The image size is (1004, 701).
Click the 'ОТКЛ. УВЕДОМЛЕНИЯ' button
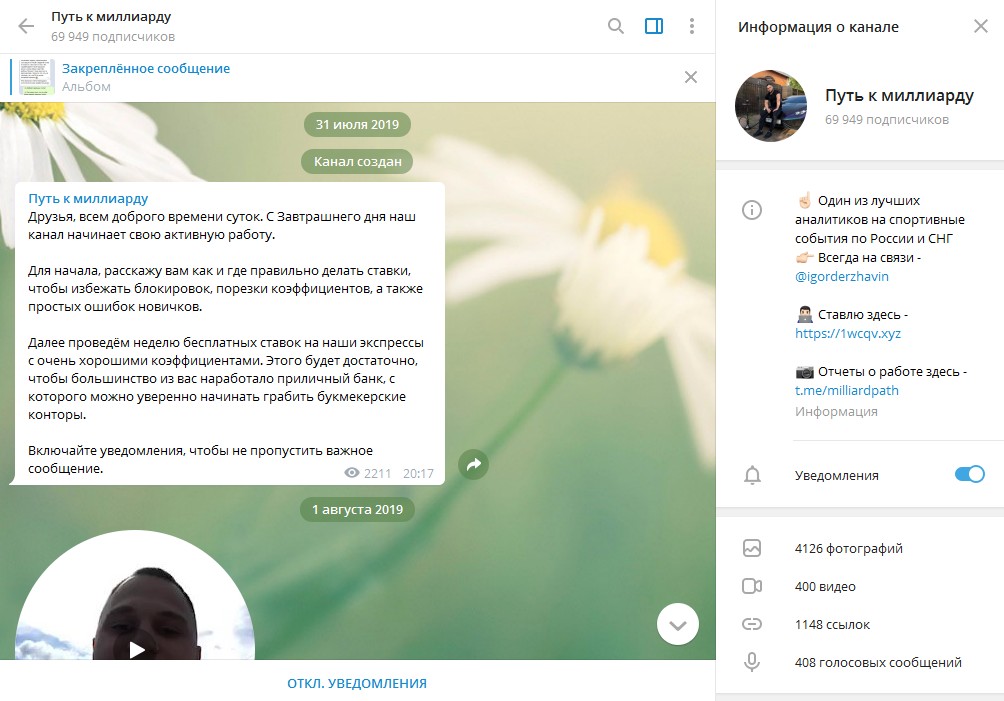click(x=357, y=683)
